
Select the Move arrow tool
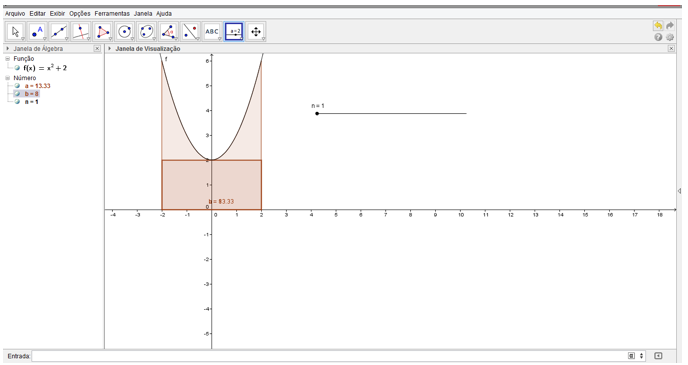coord(15,32)
